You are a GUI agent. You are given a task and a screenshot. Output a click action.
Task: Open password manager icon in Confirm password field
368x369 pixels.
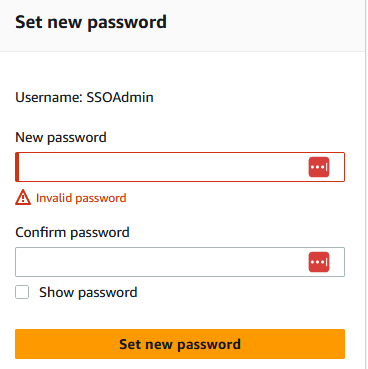tap(319, 262)
